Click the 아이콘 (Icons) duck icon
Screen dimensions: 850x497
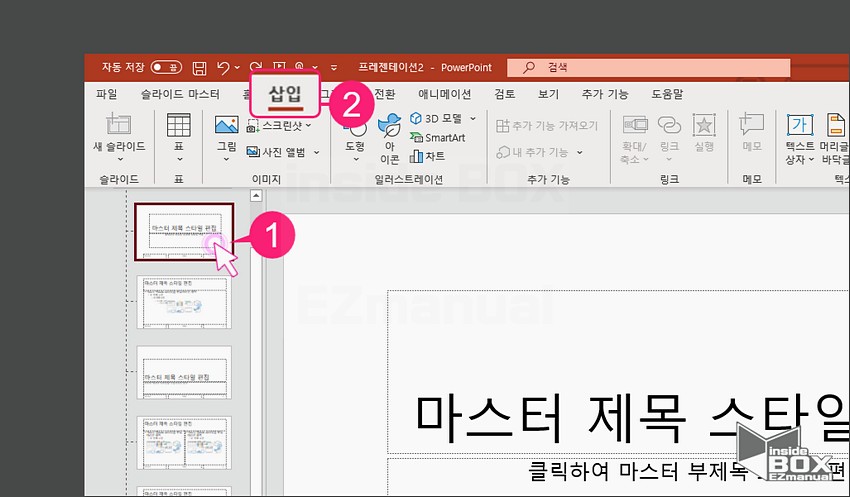[x=389, y=125]
